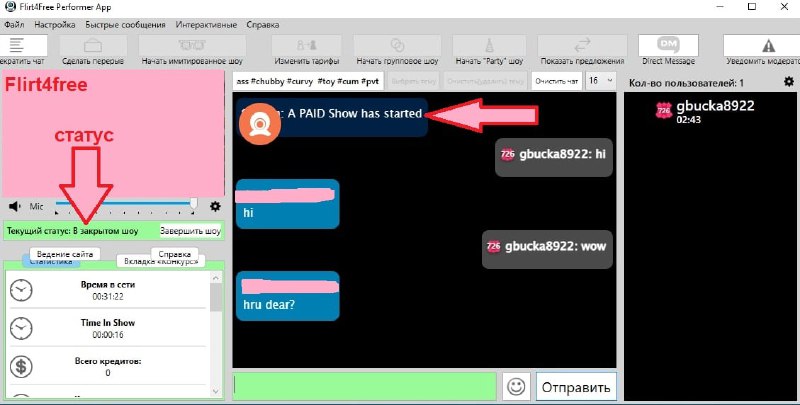
Task: Click the Отправить send button
Action: coord(576,387)
